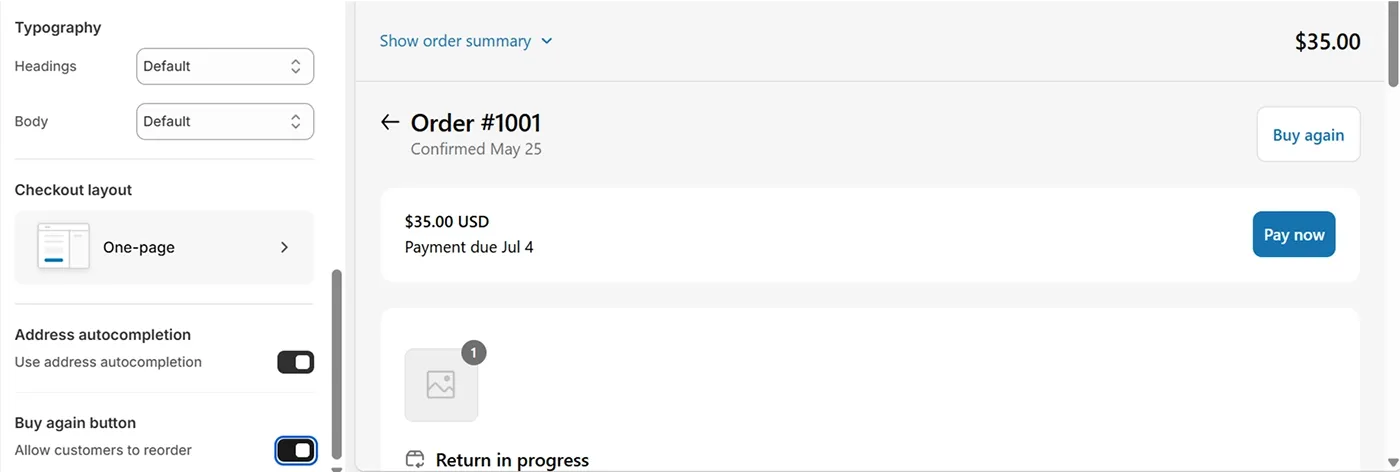
Task: Expand order summary using the chevron arrow
Action: (x=547, y=41)
